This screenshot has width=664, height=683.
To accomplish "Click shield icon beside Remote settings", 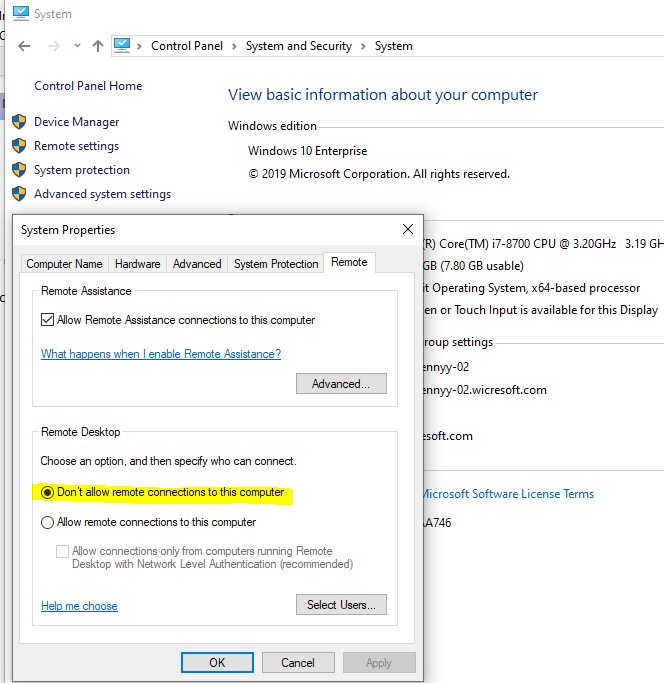I will point(19,146).
